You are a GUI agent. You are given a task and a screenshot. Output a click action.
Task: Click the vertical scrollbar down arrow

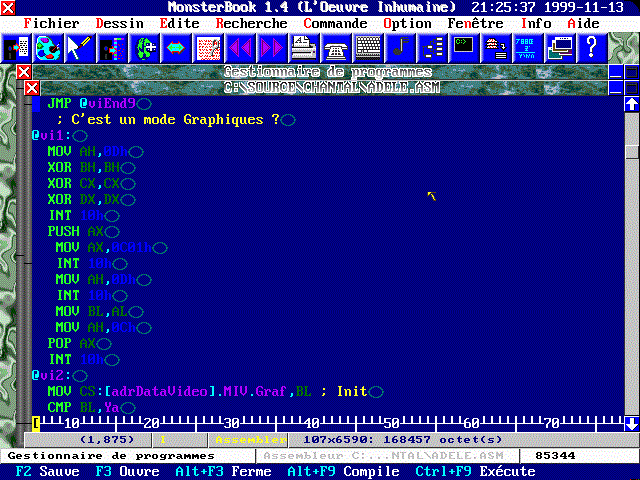point(632,424)
